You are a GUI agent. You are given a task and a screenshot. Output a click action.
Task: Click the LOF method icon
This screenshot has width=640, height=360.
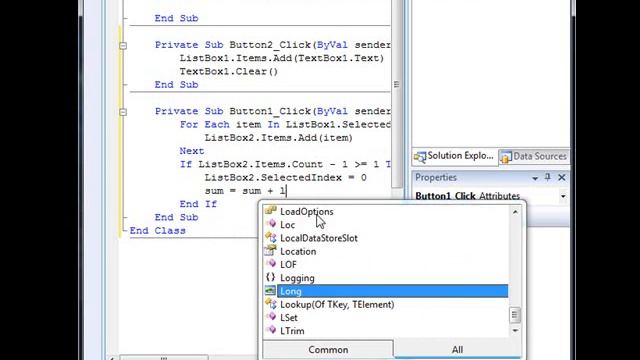[271, 264]
